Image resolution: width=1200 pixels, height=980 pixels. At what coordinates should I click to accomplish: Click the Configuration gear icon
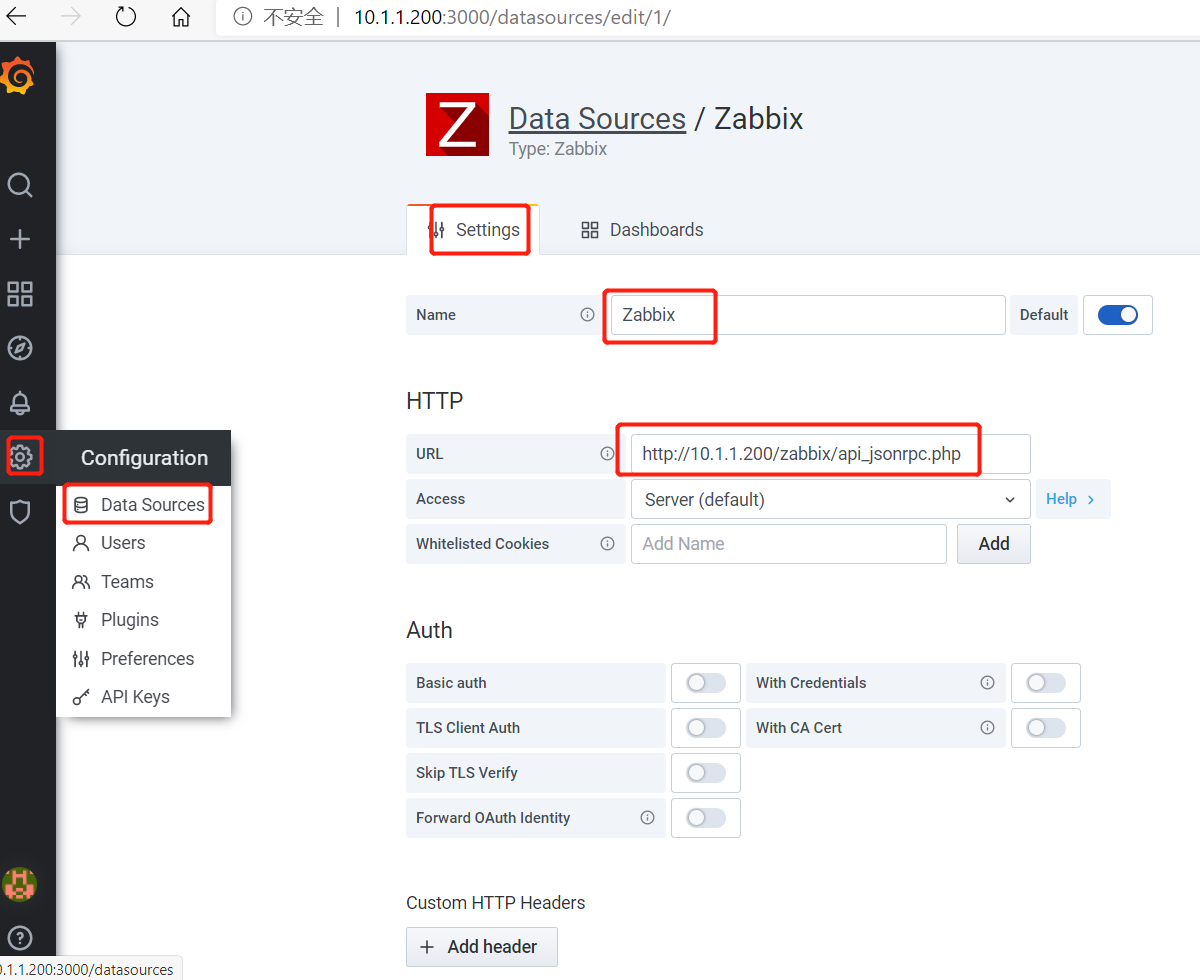(x=21, y=457)
